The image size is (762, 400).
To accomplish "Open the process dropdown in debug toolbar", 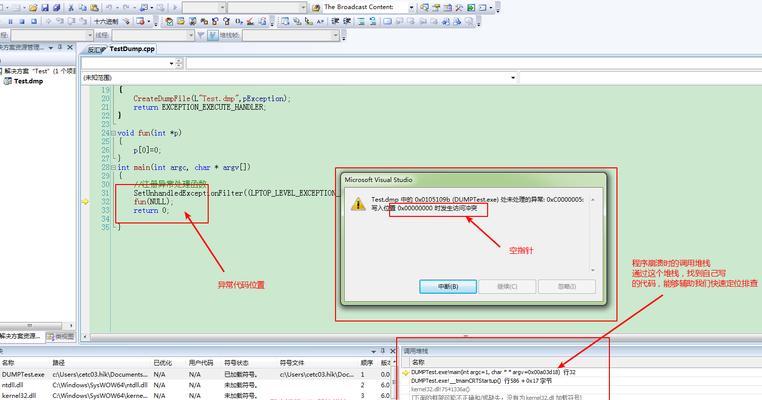I will [89, 35].
